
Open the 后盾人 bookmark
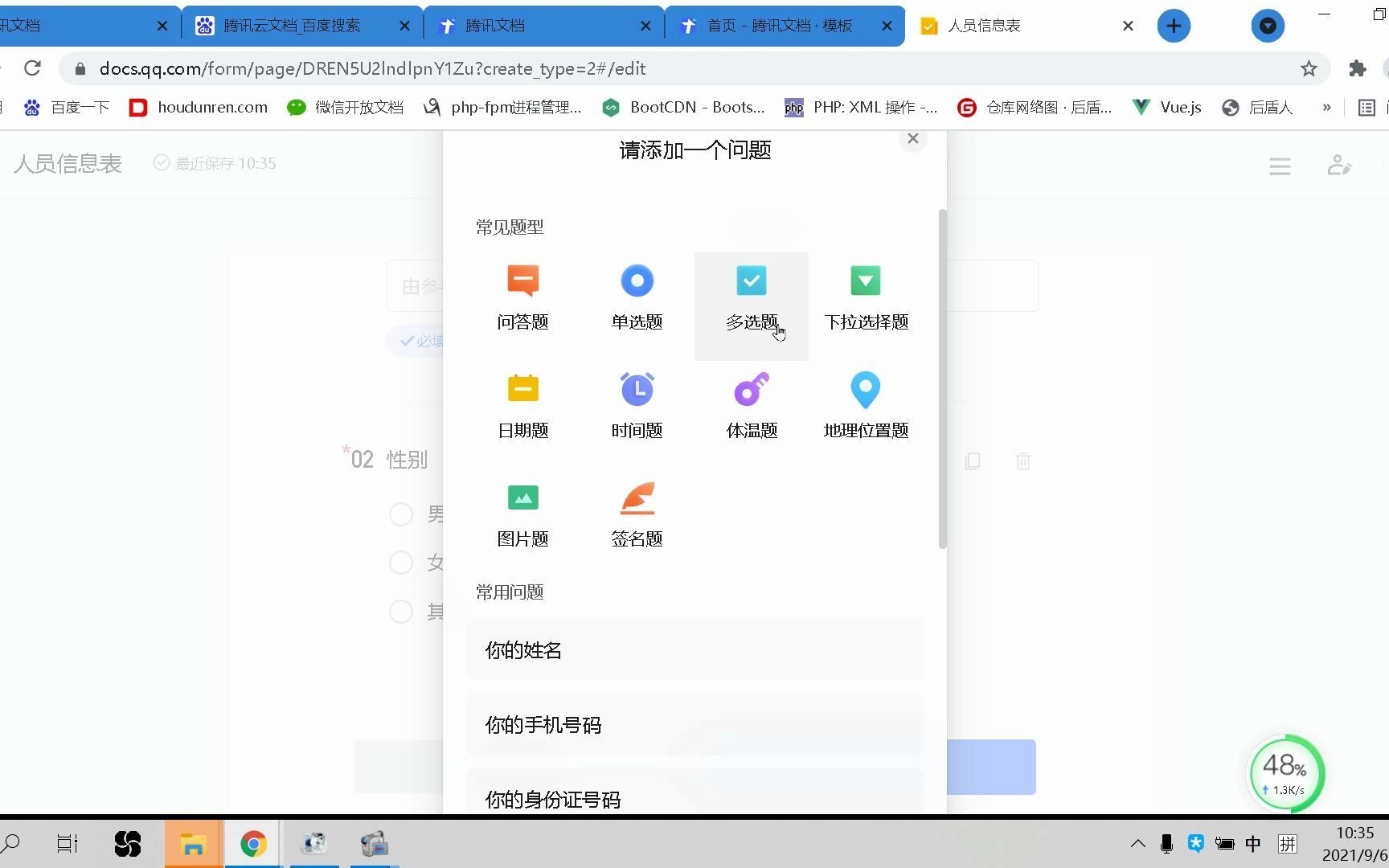(x=1257, y=107)
